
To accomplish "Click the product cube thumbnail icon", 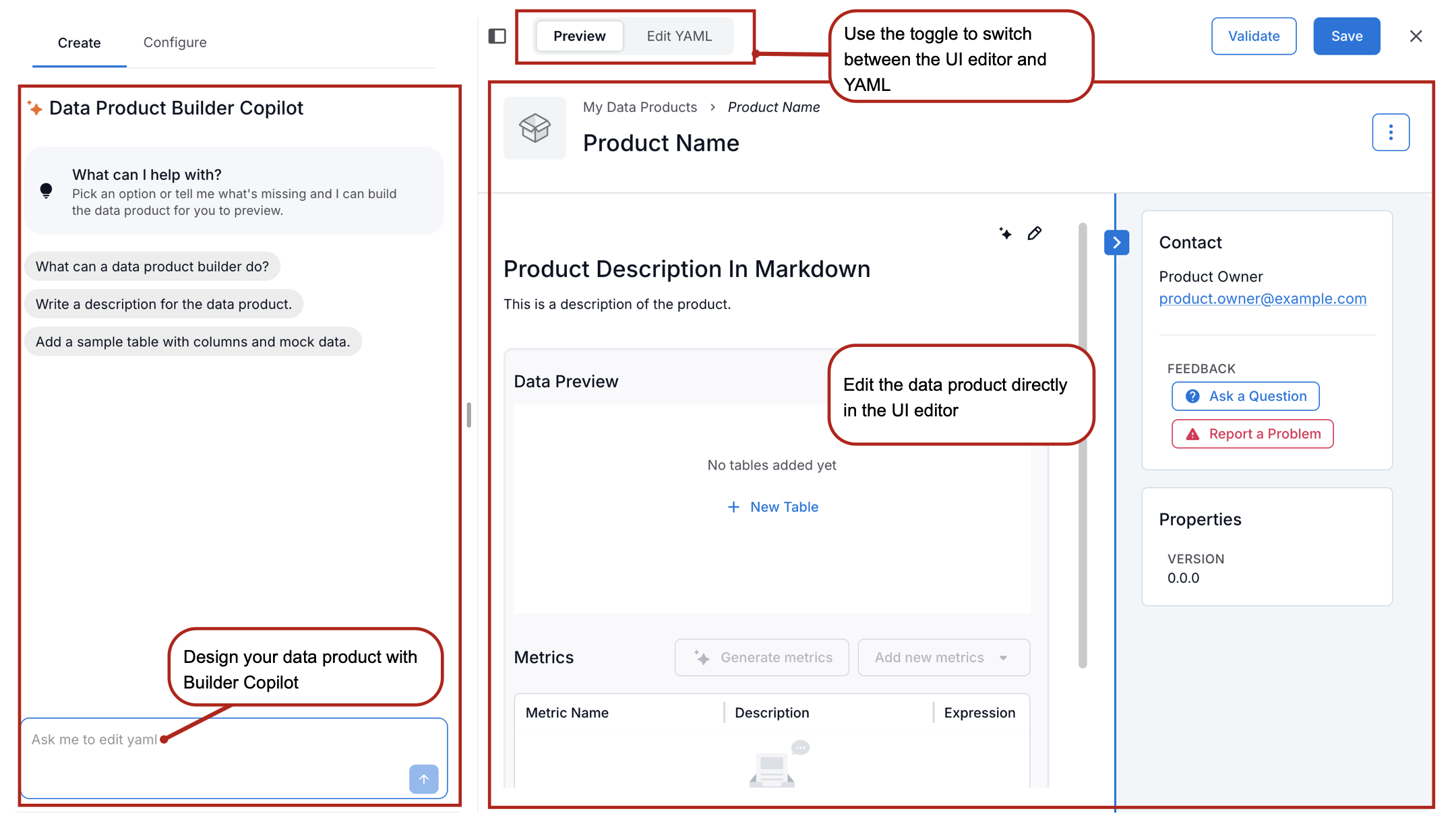I will click(535, 128).
